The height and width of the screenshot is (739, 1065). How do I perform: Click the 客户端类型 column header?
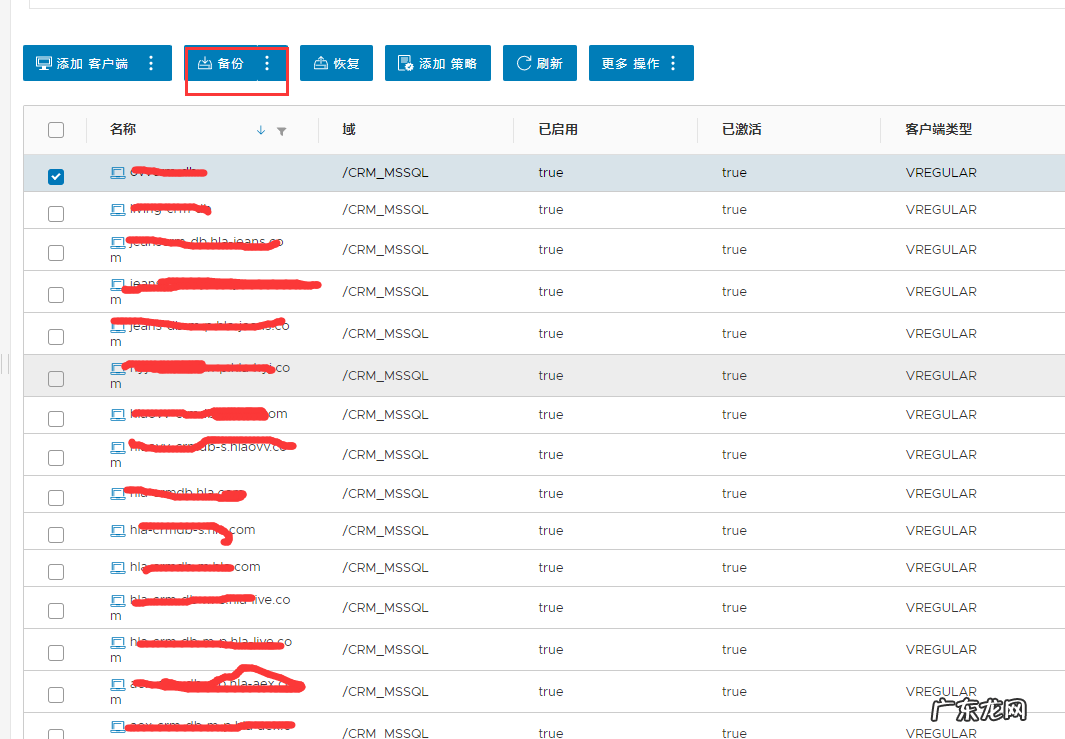(938, 129)
